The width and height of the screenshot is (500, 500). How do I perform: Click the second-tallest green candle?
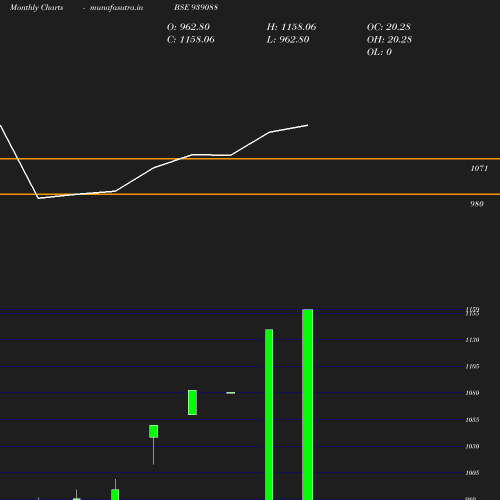click(x=269, y=414)
